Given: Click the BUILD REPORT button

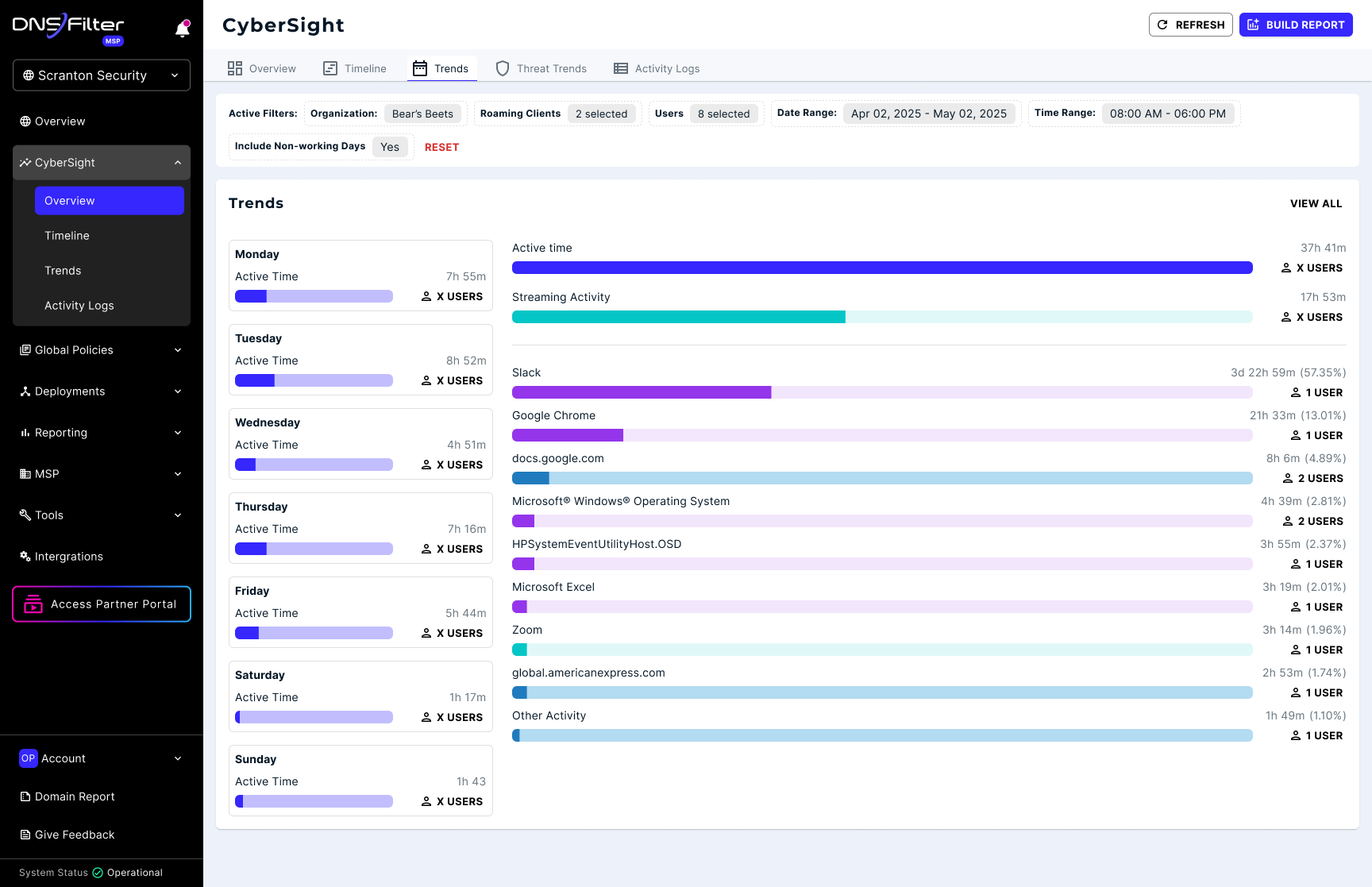Looking at the screenshot, I should coord(1296,25).
